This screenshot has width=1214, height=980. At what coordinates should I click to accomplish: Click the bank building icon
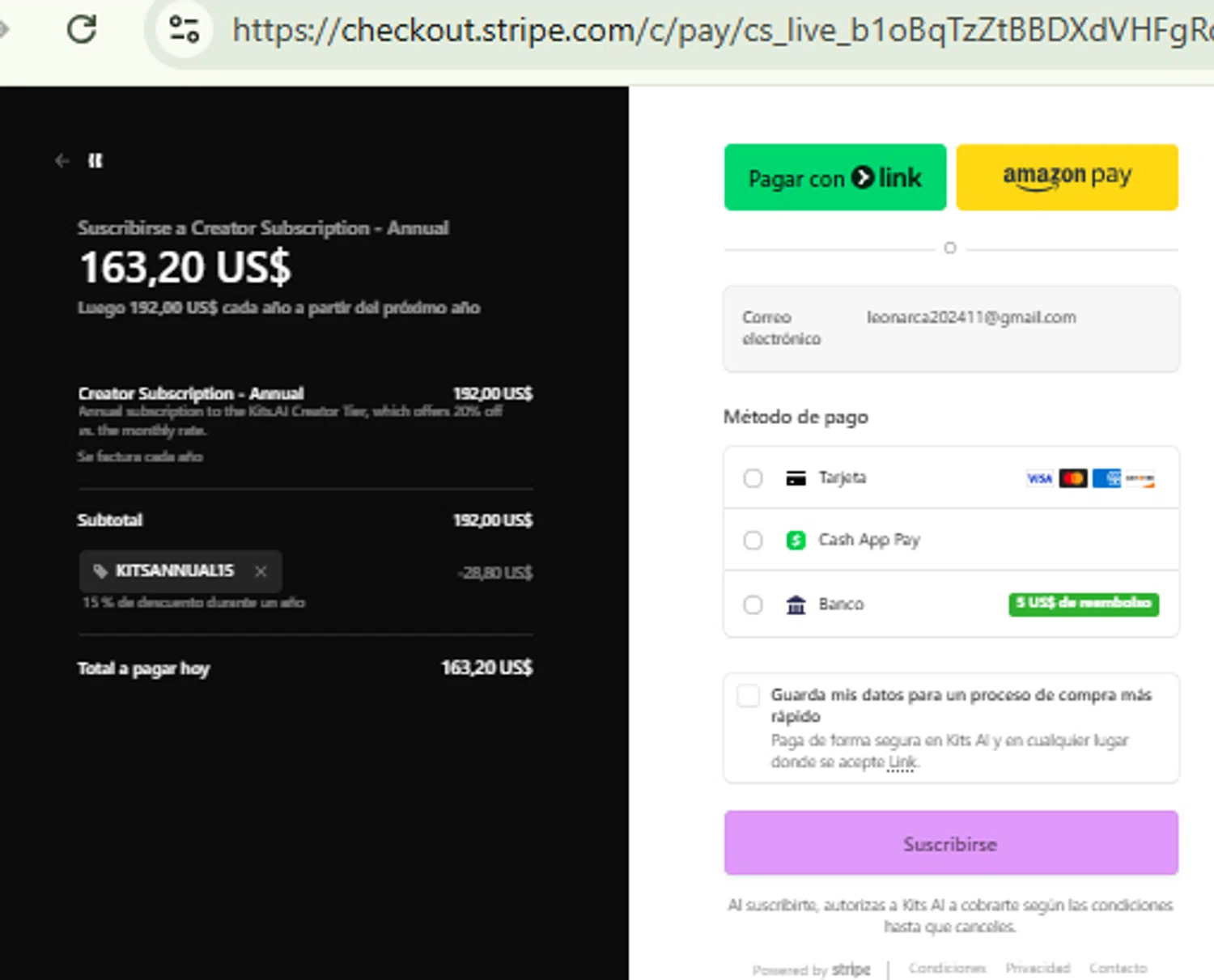[x=796, y=605]
